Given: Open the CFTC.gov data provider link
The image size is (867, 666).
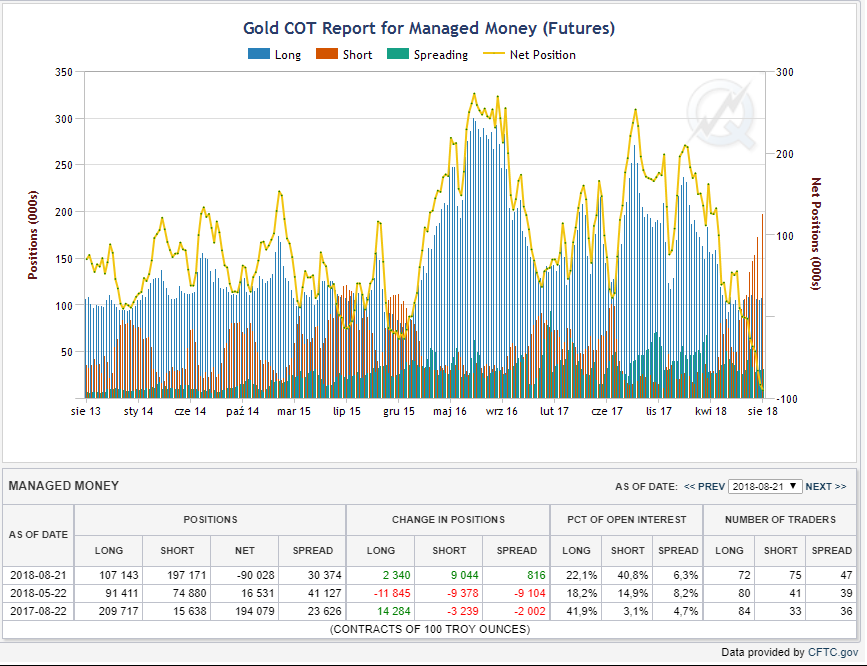Looking at the screenshot, I should click(833, 652).
